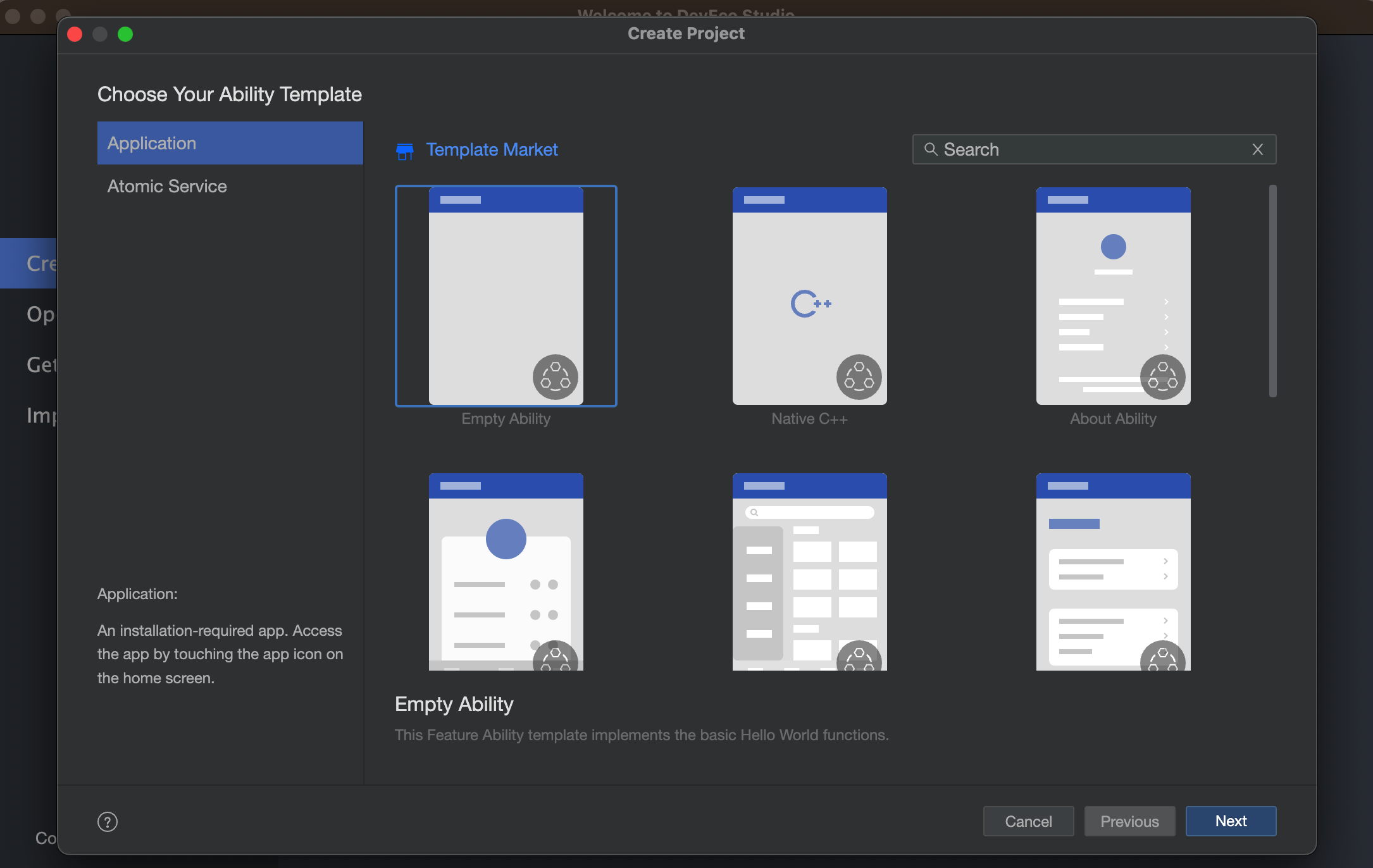
Task: Click the Empty Ability caption label
Action: (506, 419)
